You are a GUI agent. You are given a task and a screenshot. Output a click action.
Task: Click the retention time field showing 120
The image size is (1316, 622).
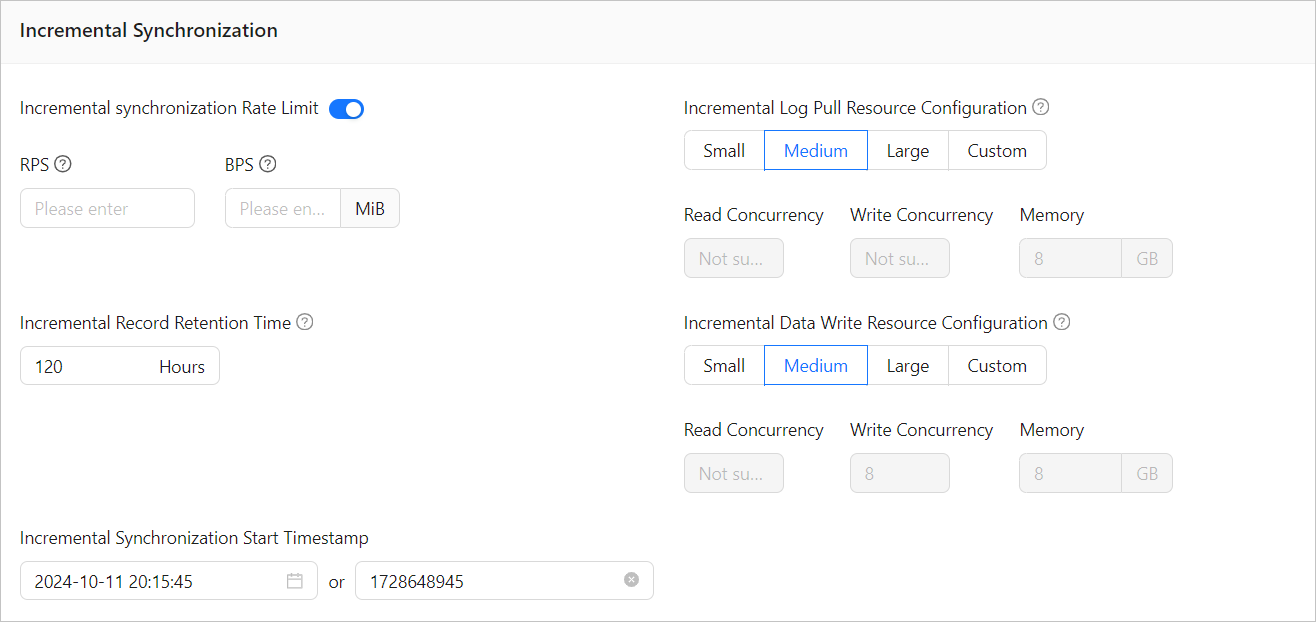tap(90, 367)
